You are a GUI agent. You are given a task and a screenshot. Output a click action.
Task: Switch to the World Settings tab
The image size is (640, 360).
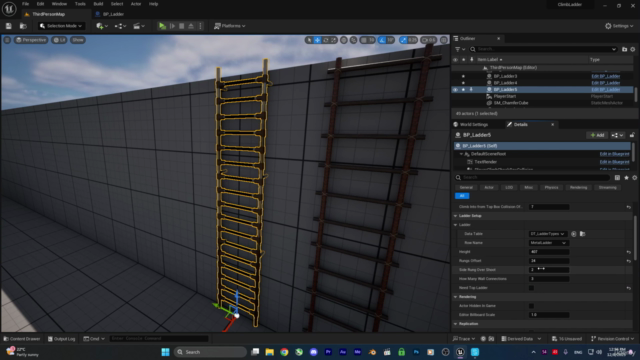(474, 124)
